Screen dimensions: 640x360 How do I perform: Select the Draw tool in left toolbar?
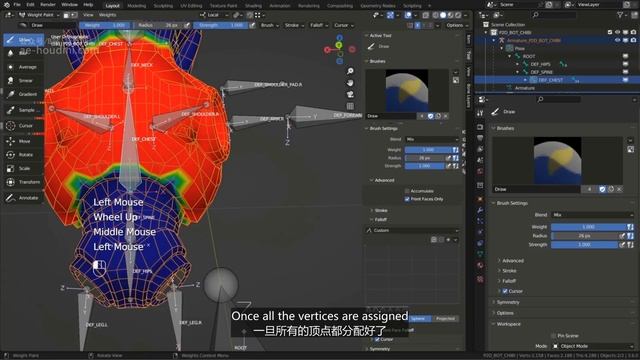(x=23, y=40)
